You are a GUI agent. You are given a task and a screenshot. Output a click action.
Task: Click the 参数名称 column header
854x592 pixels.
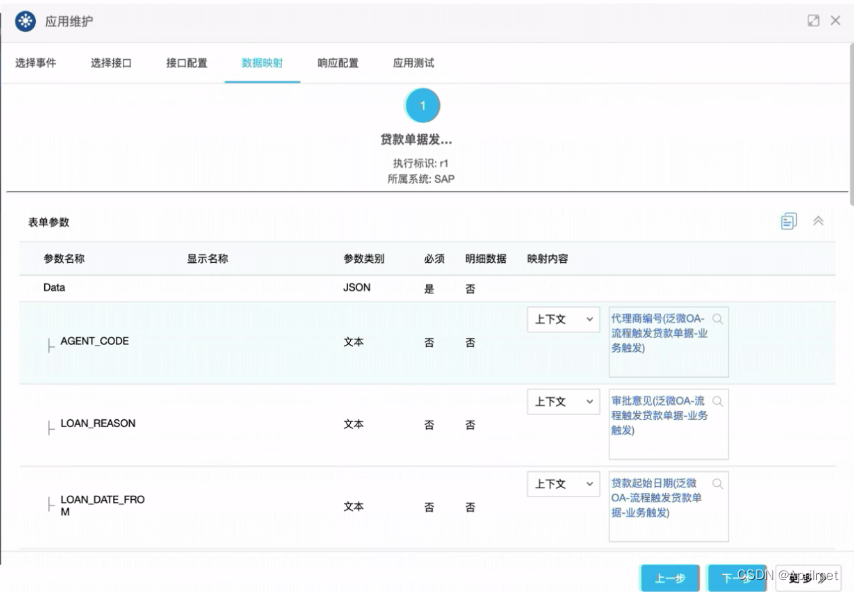coord(64,259)
